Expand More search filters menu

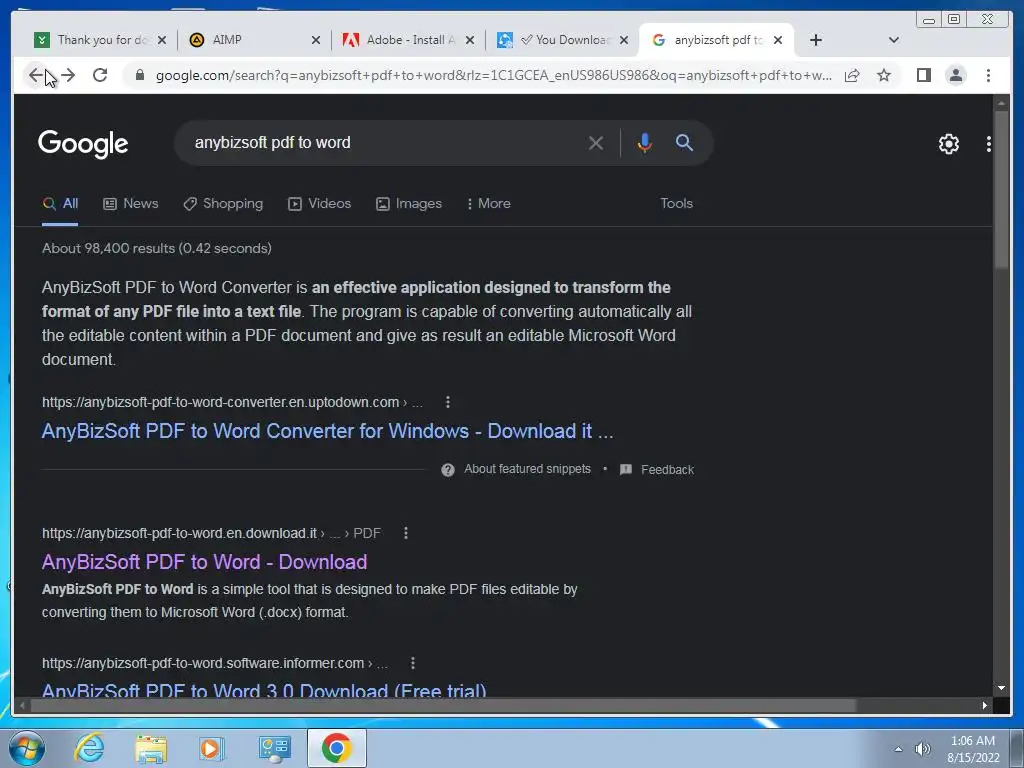click(x=488, y=204)
